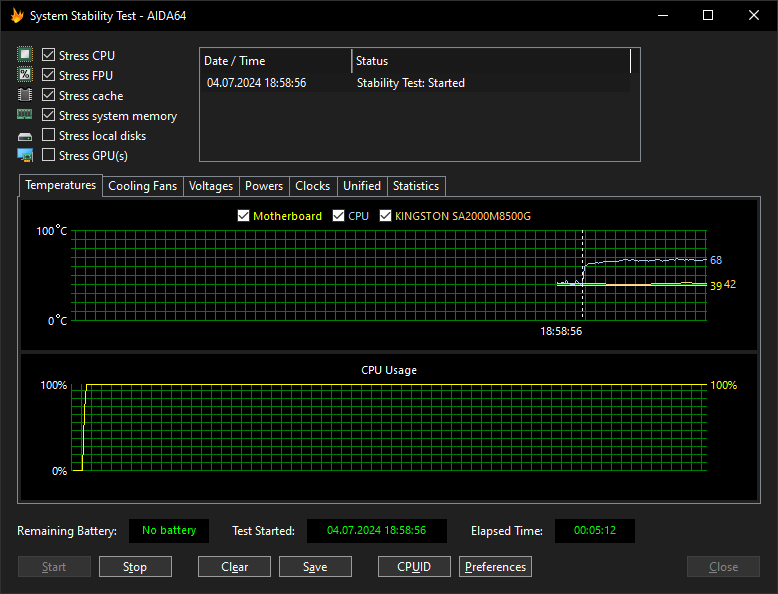
Task: Select the Temperatures tab
Action: pos(61,185)
